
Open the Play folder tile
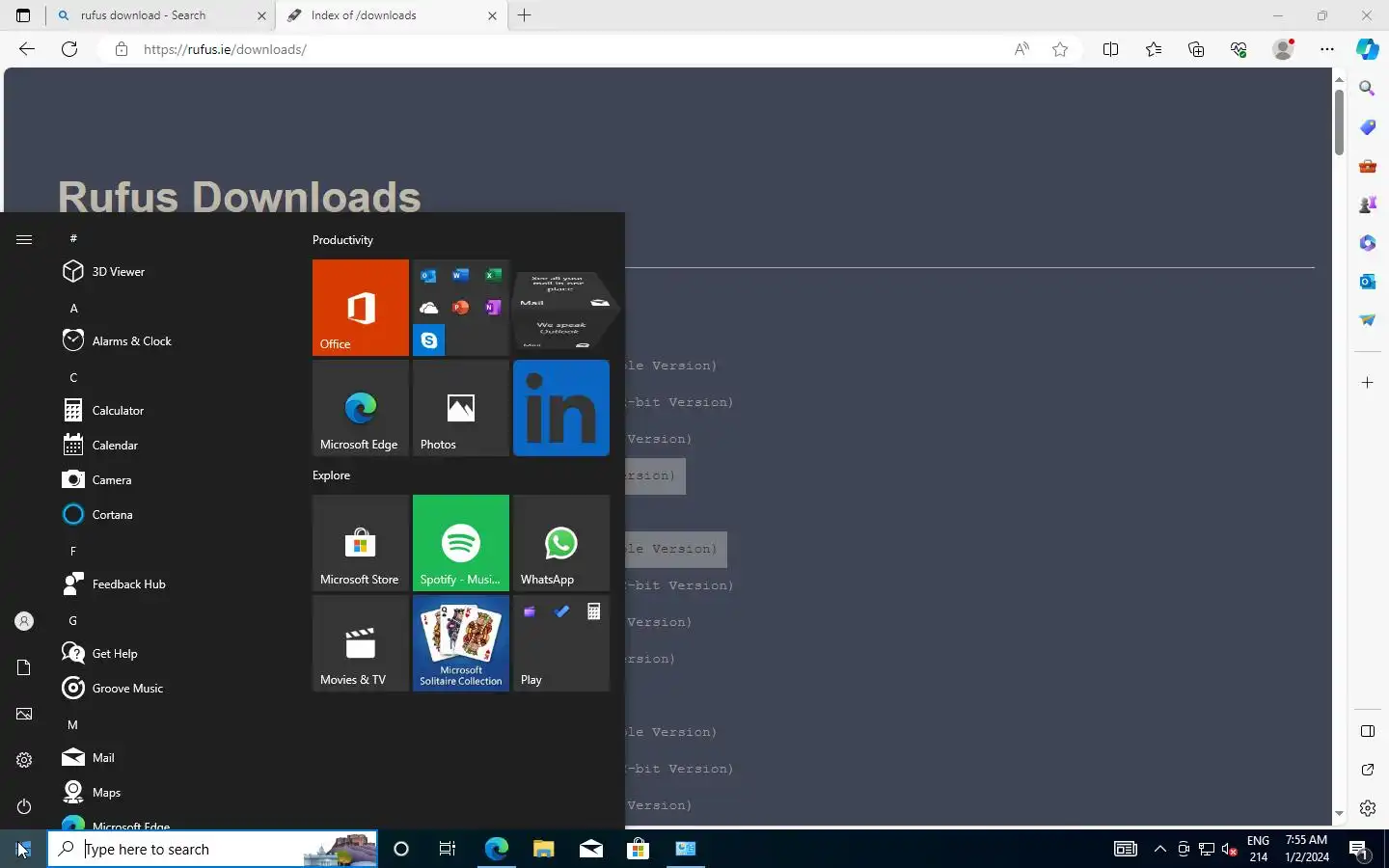(560, 643)
